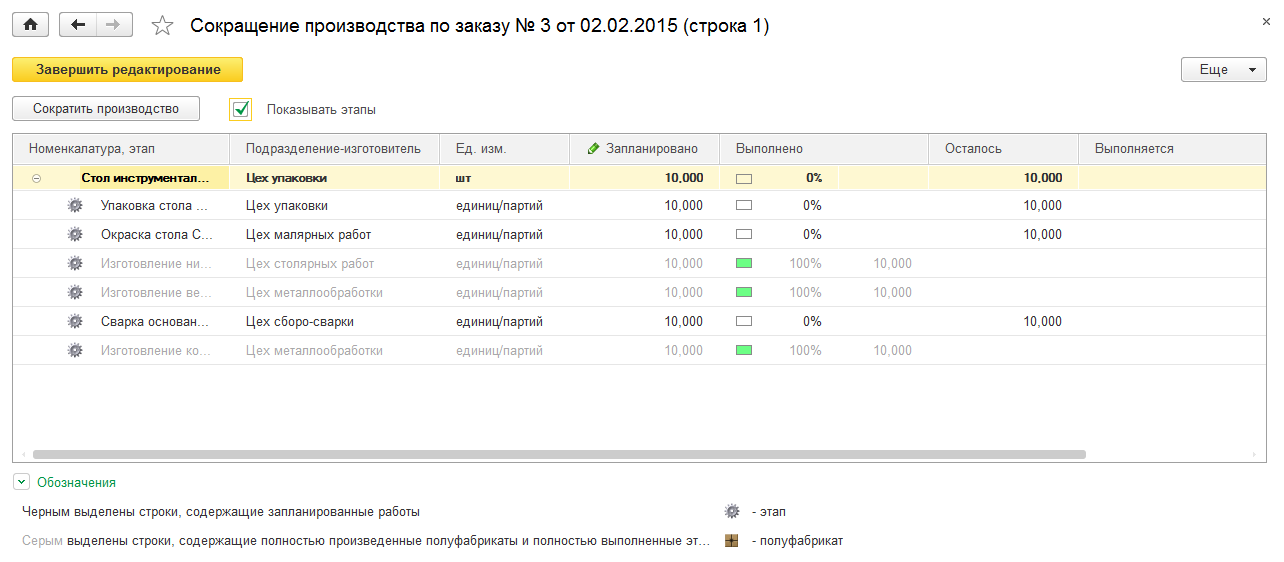Collapse the Стол инструментал… tree row
Viewport: 1284px width, 562px height.
tap(37, 178)
